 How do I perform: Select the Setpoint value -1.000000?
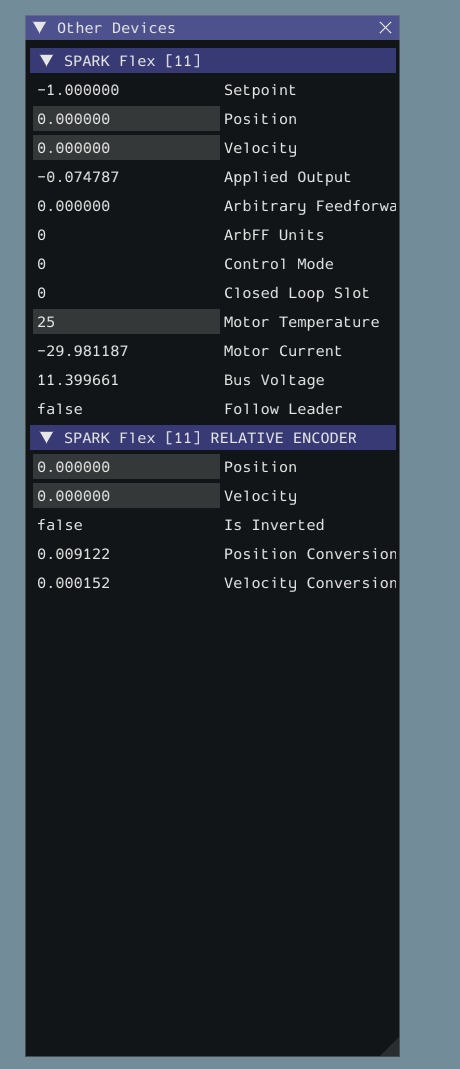78,90
